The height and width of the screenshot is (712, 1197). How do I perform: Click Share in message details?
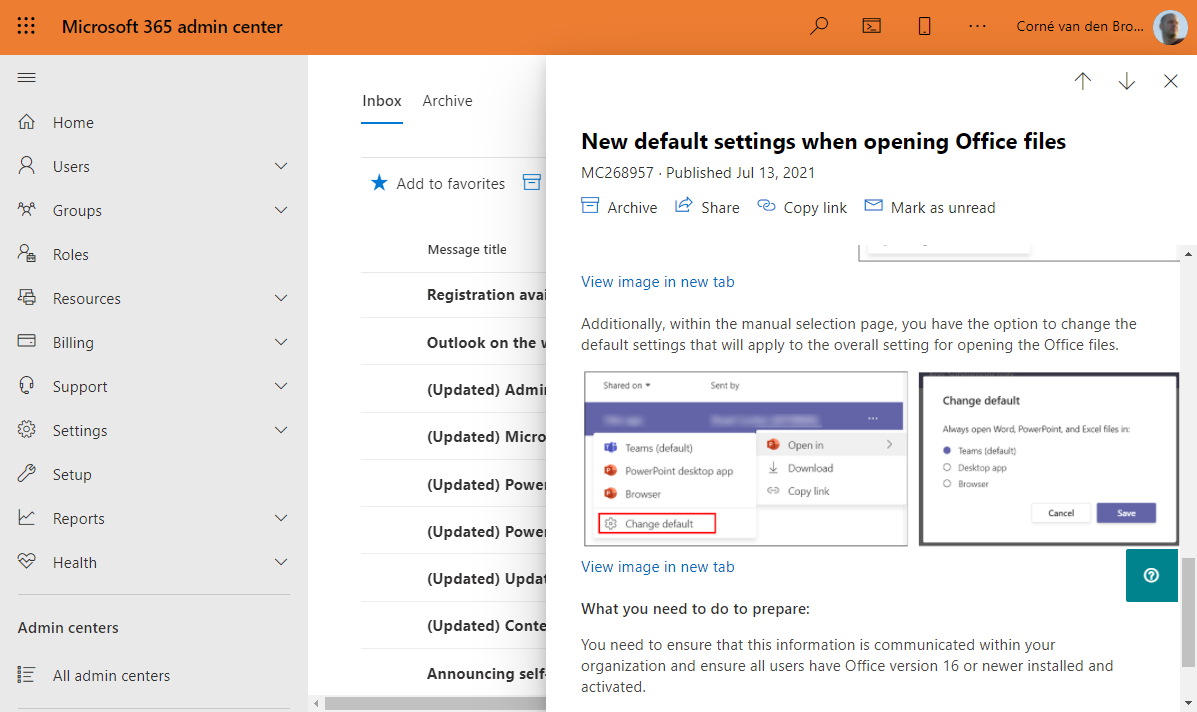pyautogui.click(x=707, y=207)
